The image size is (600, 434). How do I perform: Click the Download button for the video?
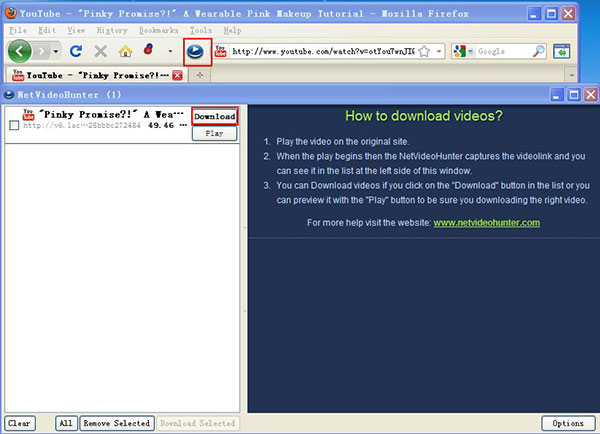[214, 116]
